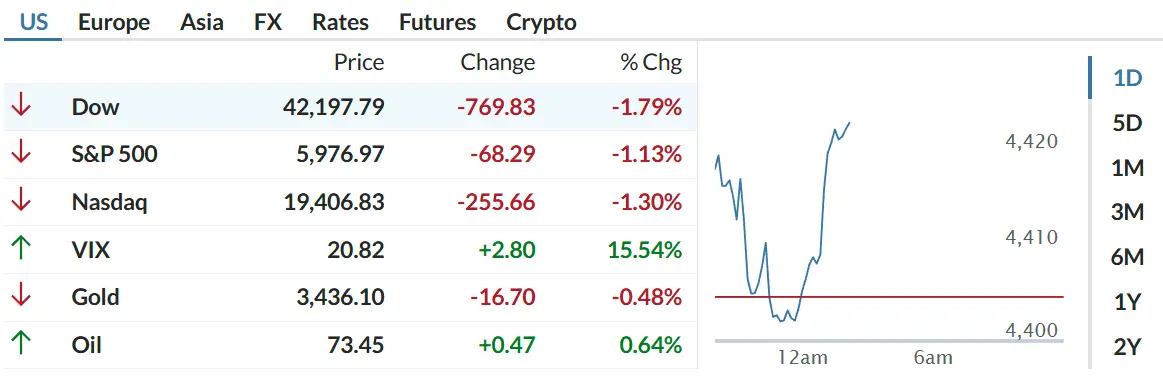Screen dimensions: 1163x386
Task: Click the down arrow icon beside Gold
Action: pyautogui.click(x=21, y=297)
